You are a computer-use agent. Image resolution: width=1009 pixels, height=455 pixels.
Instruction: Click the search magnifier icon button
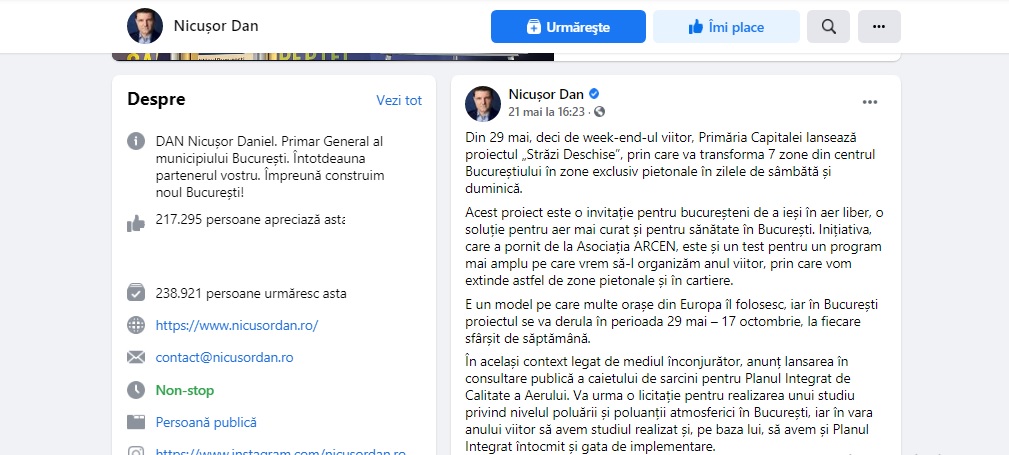tap(828, 26)
